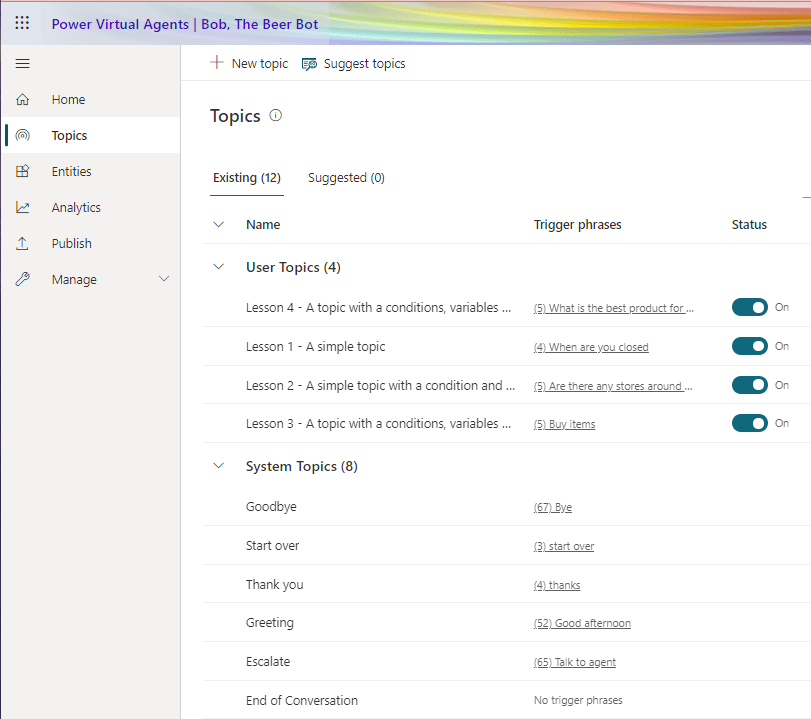Collapse the System Topics group

pyautogui.click(x=219, y=467)
